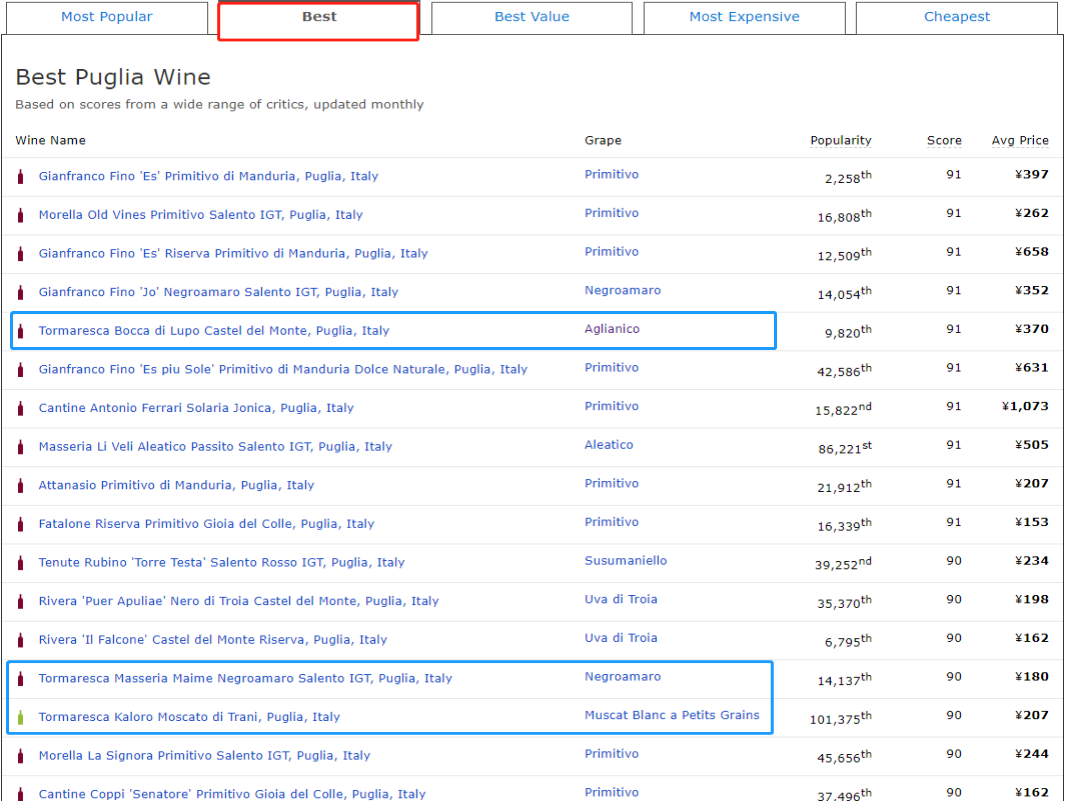The image size is (1065, 801).
Task: Click Primitivo grape link for Morella Old Vines
Action: 611,213
